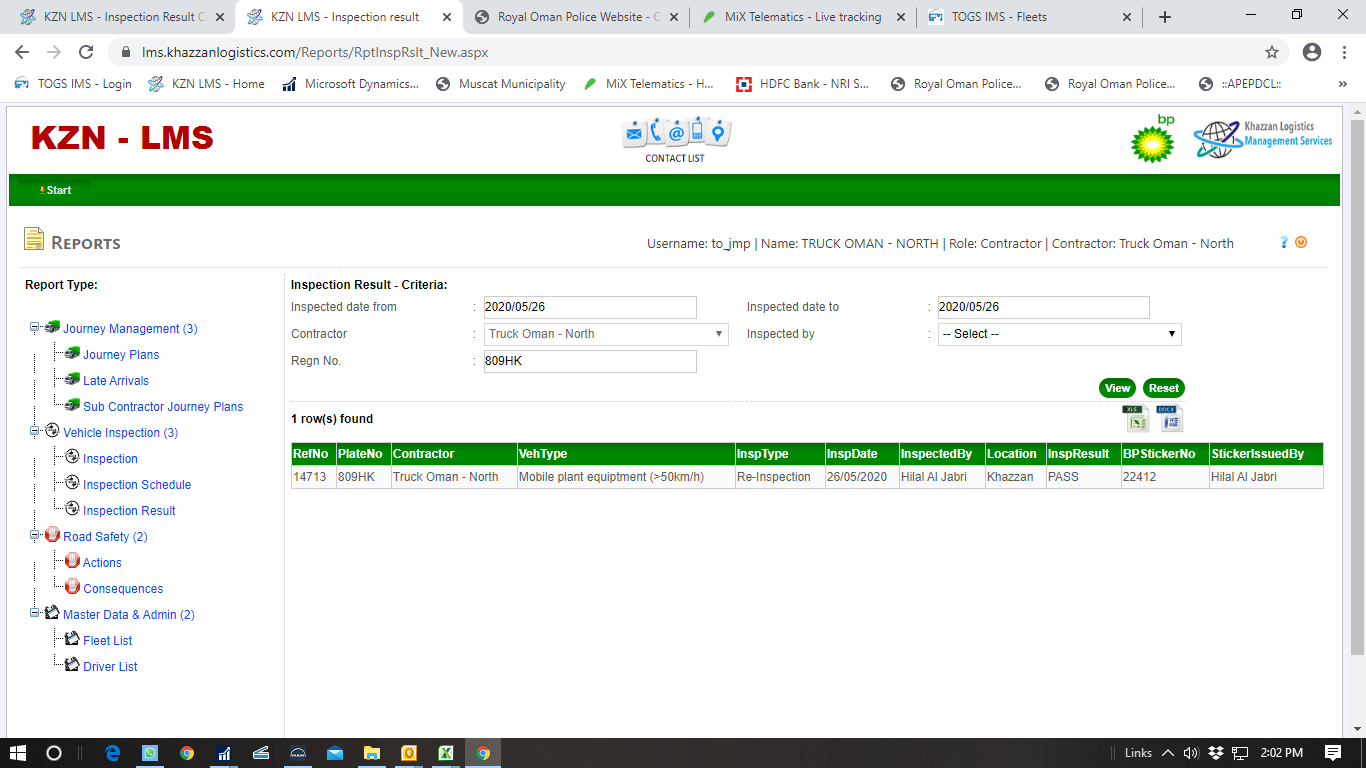The height and width of the screenshot is (768, 1366).
Task: Click the blue help question mark icon
Action: click(1284, 242)
